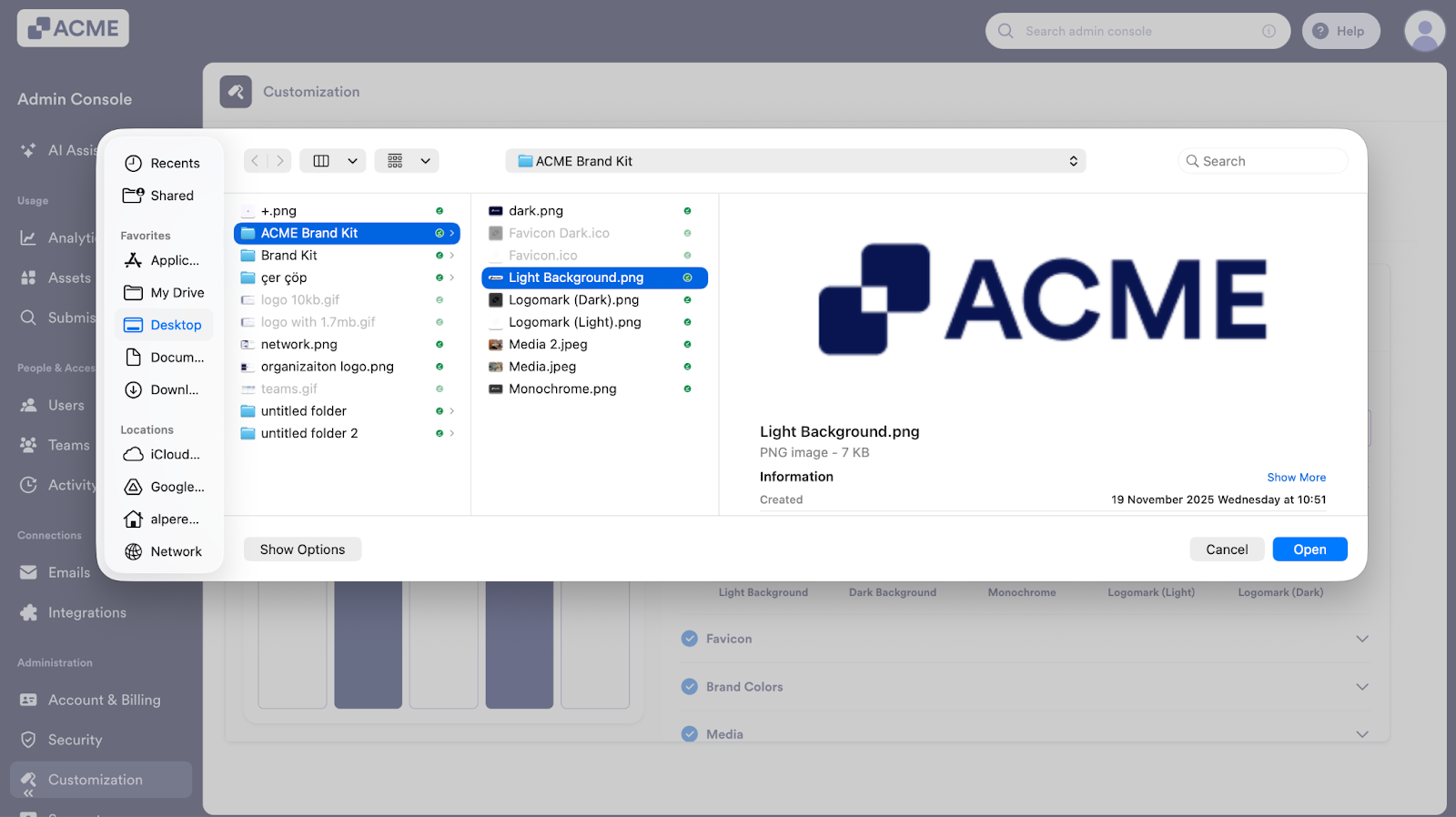Viewport: 1456px width, 817px height.
Task: Focus the file dialog Search field
Action: tap(1263, 161)
